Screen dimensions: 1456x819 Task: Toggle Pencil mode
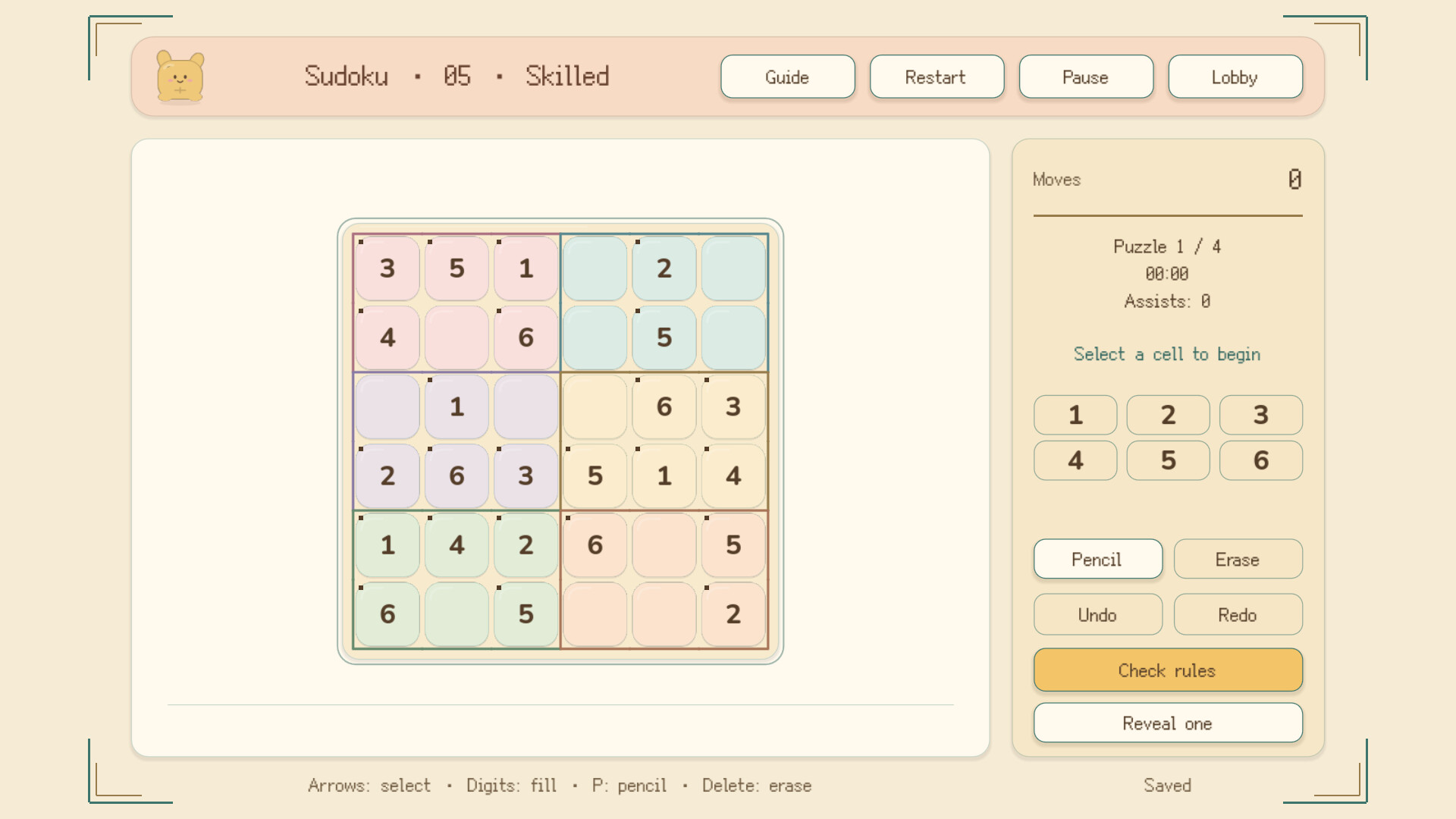click(x=1097, y=559)
